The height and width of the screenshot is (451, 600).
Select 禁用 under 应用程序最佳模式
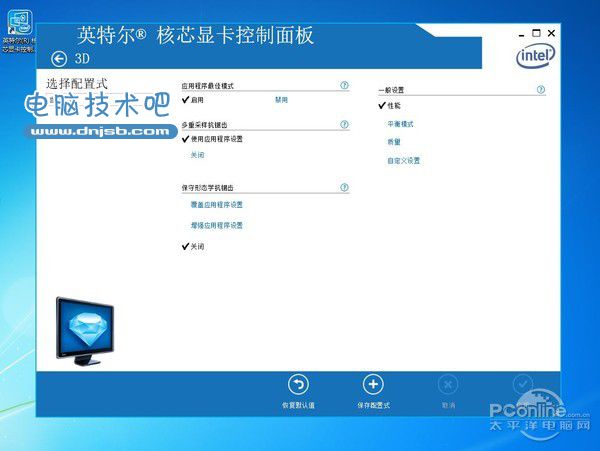click(x=281, y=100)
